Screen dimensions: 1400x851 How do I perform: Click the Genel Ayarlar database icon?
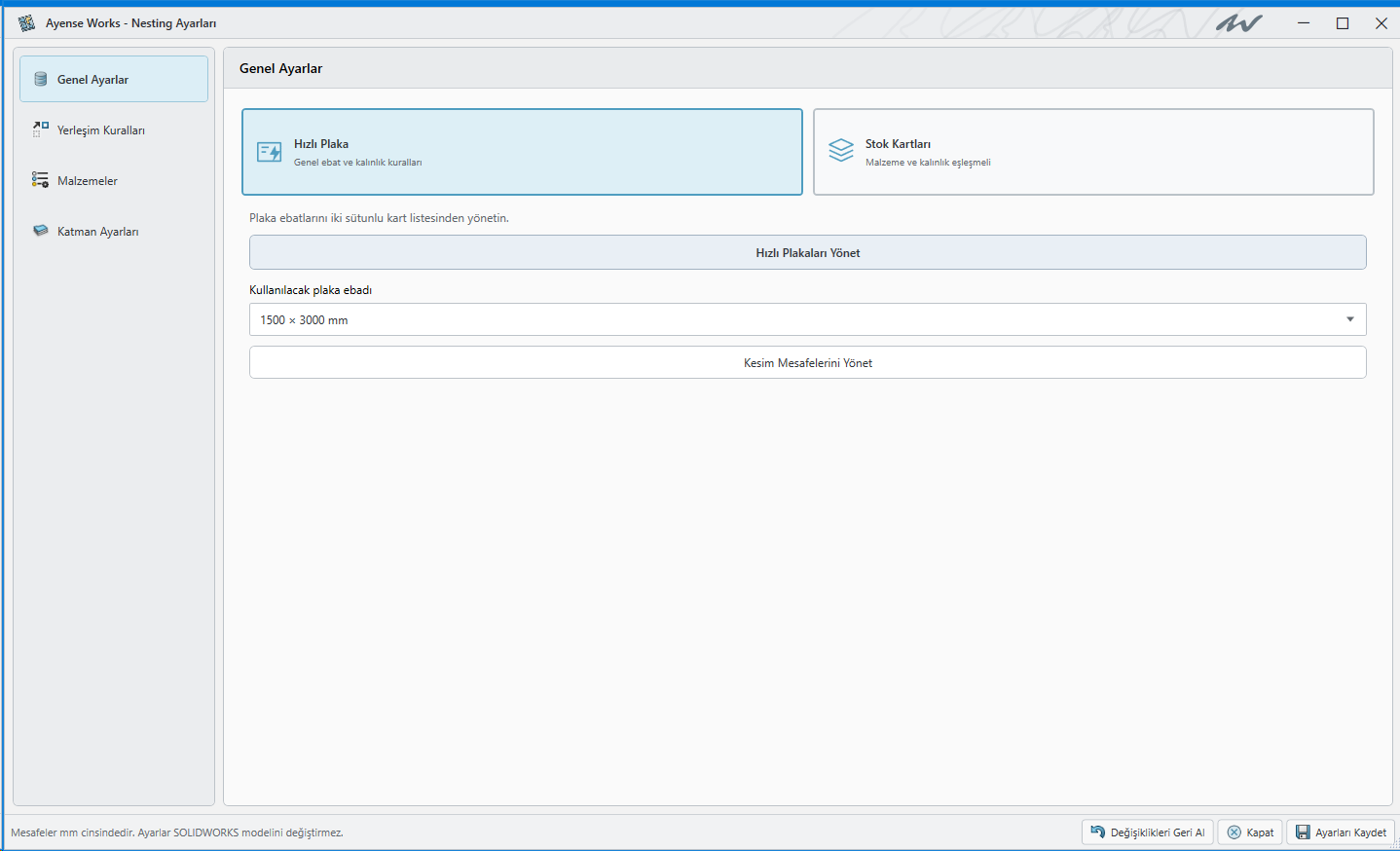[x=41, y=79]
